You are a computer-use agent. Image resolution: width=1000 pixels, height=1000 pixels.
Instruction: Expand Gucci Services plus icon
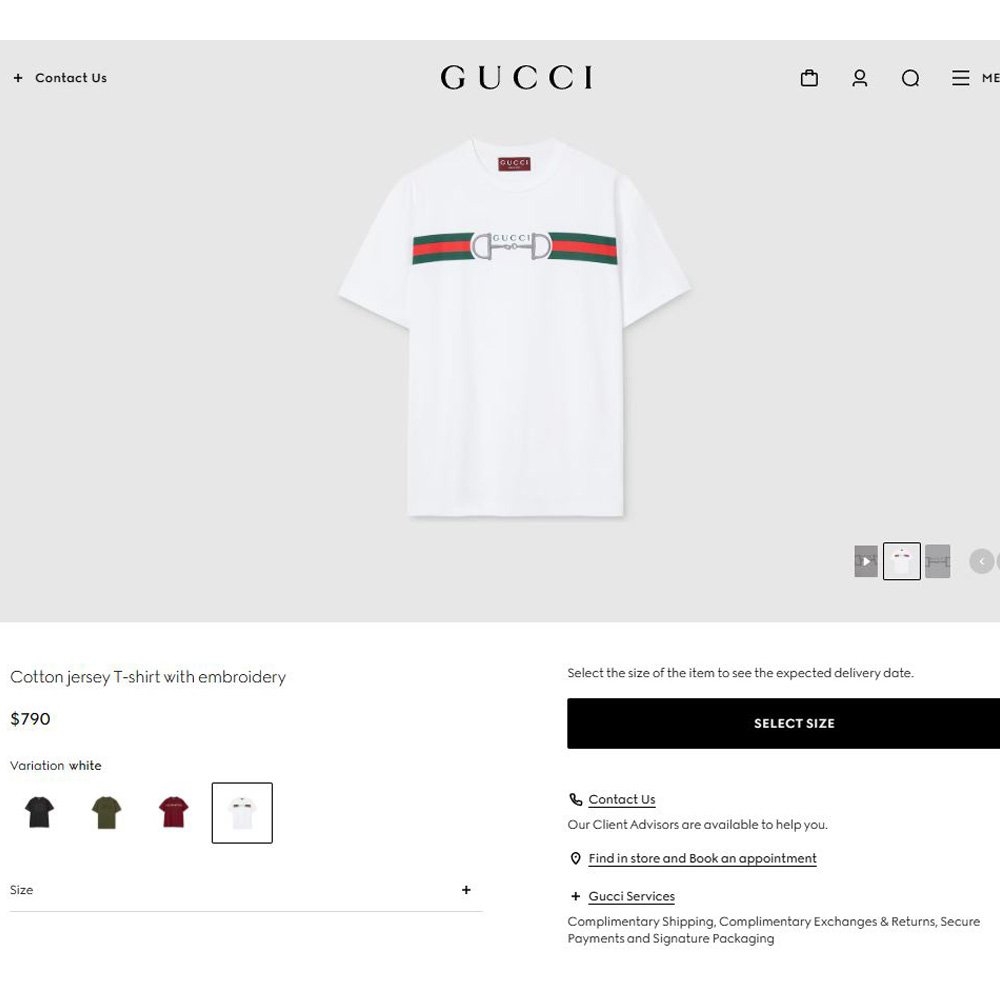(x=575, y=896)
